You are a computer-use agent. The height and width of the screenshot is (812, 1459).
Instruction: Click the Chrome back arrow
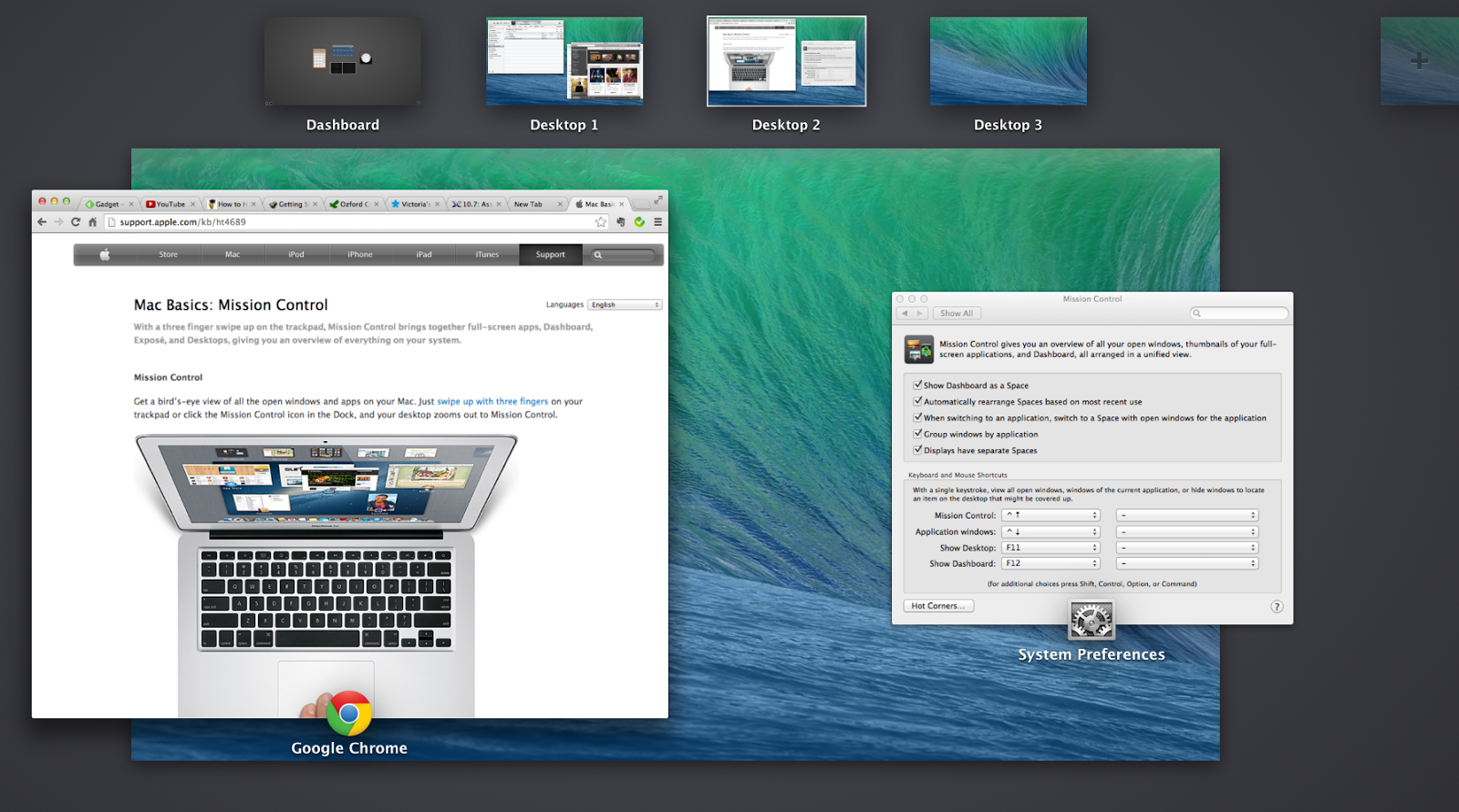pos(42,221)
